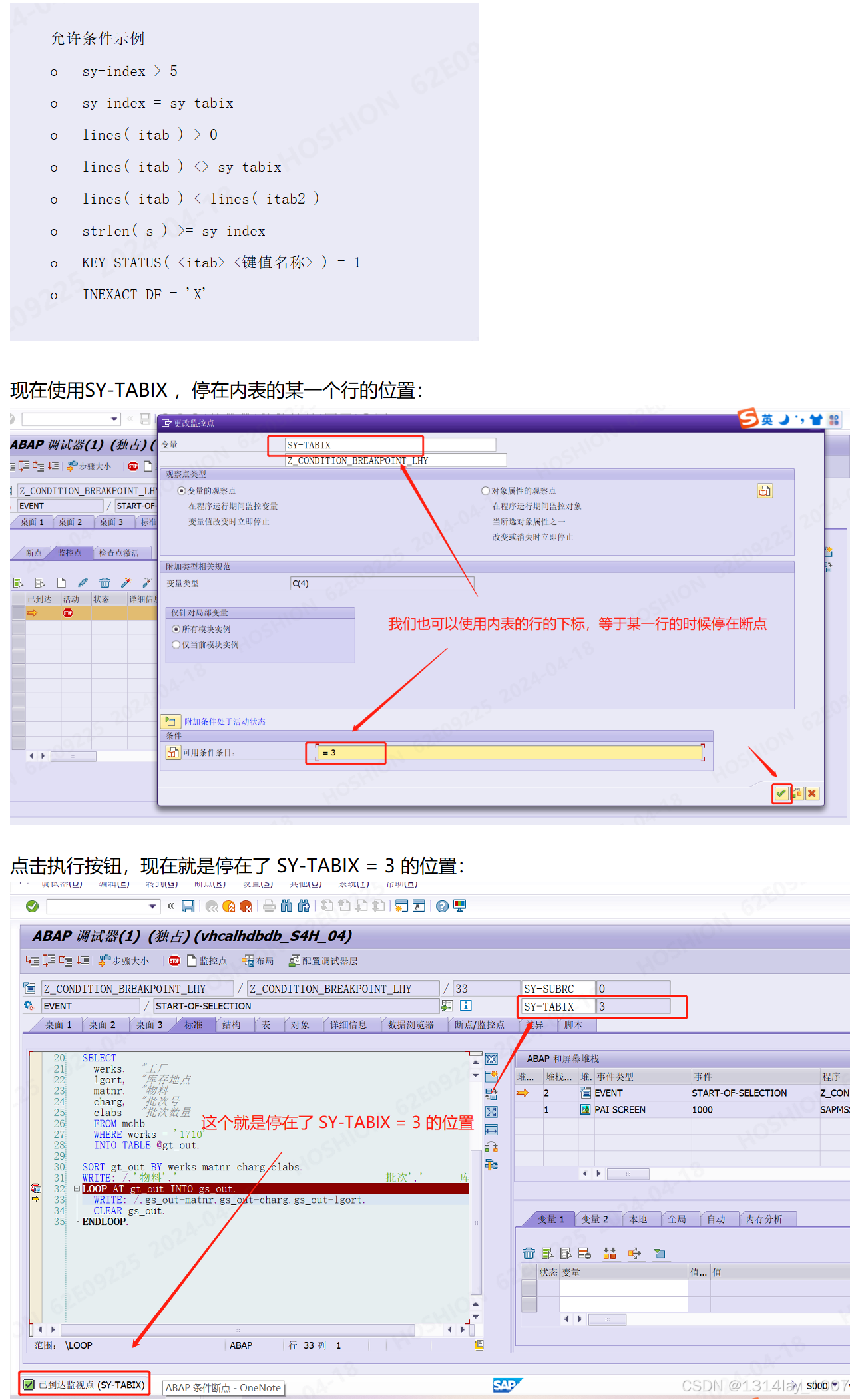Click the close tool icon beside stack panel
Image resolution: width=852 pixels, height=1400 pixels.
[x=491, y=1059]
